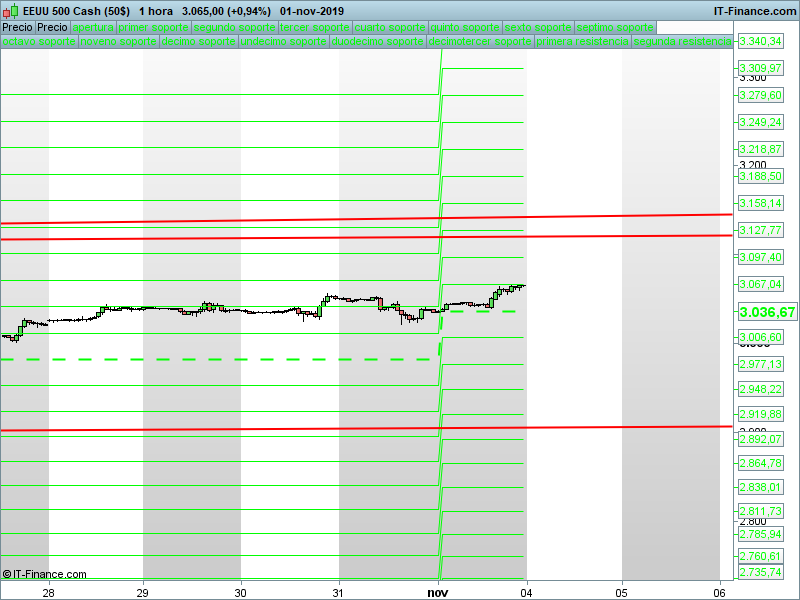Click the 05 date axis label
Image resolution: width=800 pixels, height=600 pixels.
[x=621, y=593]
